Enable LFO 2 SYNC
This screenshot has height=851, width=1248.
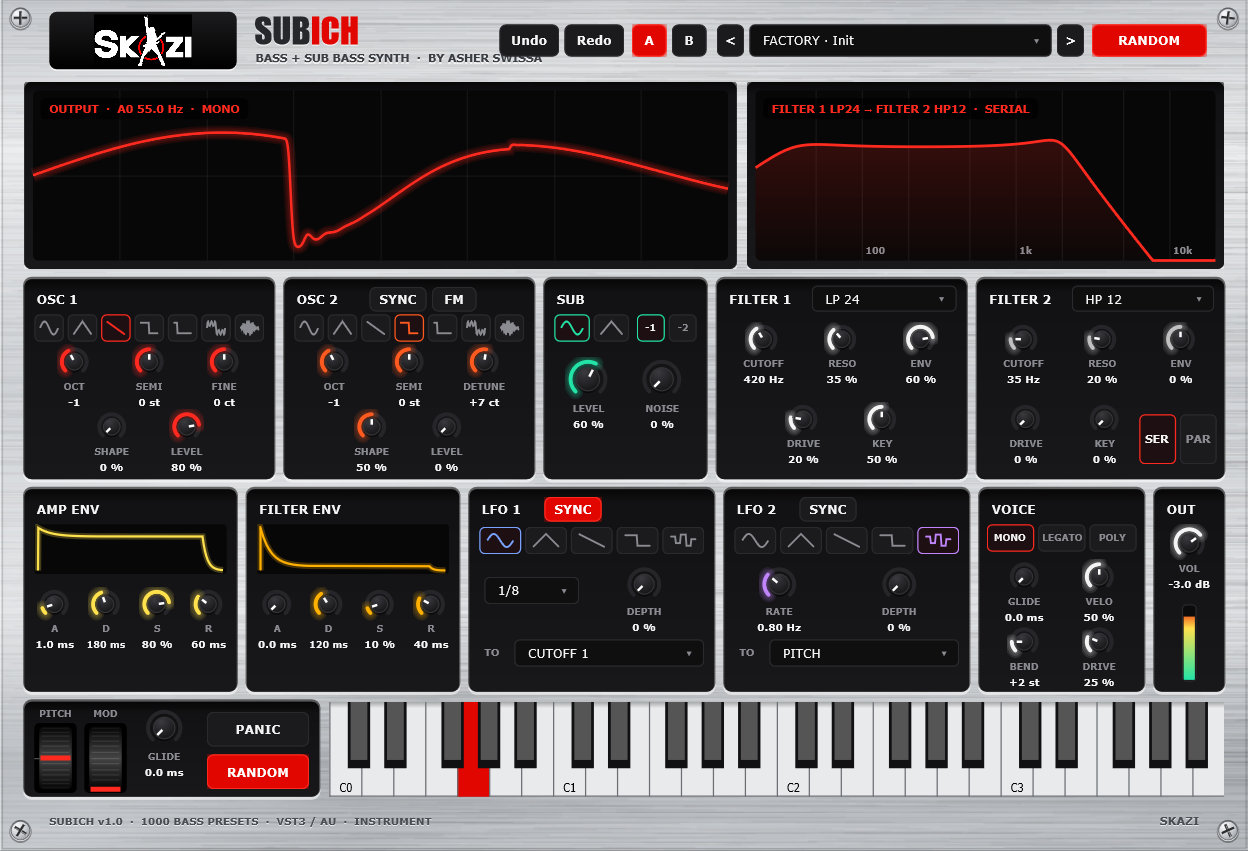828,509
